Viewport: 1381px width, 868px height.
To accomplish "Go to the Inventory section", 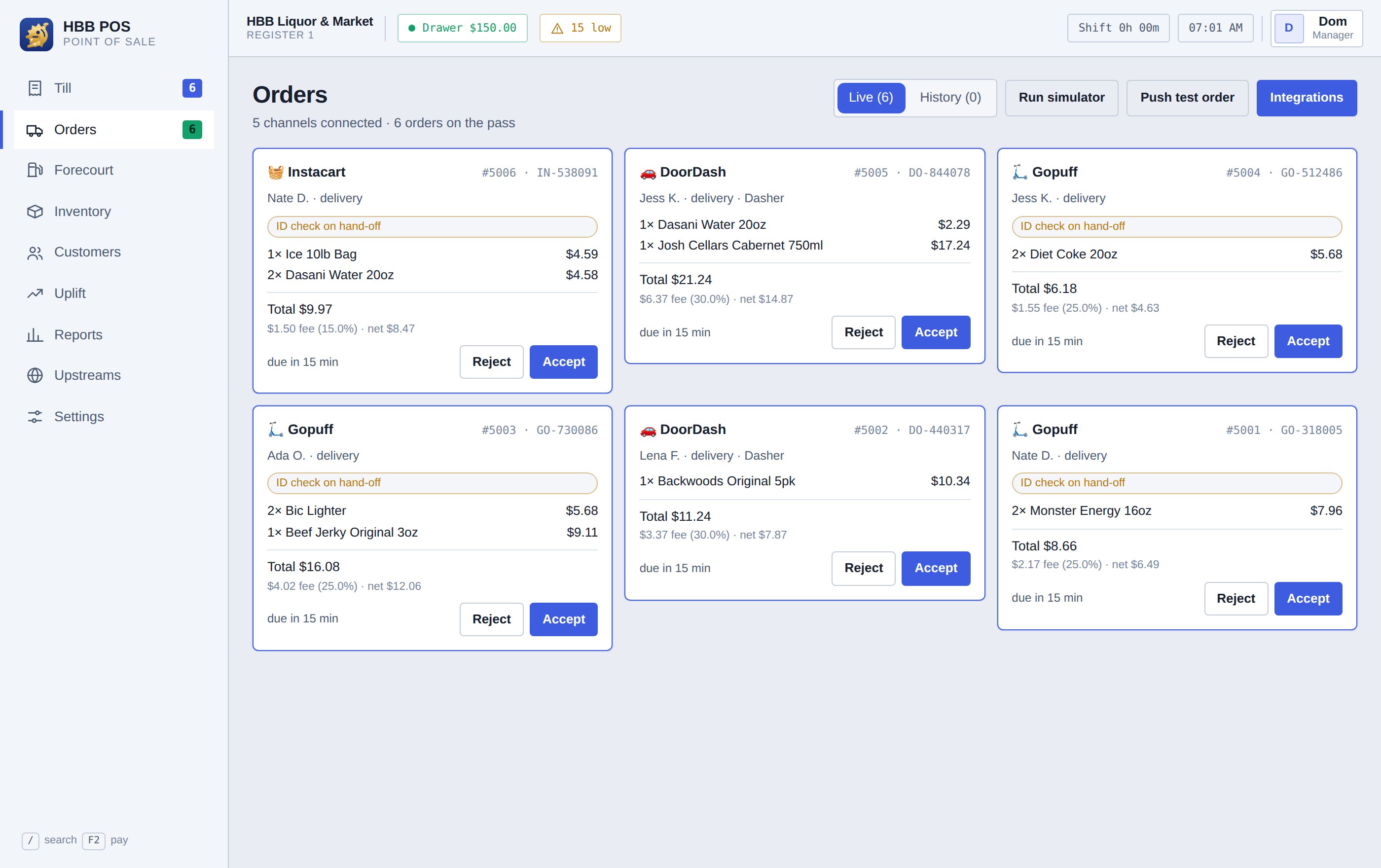I will [x=113, y=212].
